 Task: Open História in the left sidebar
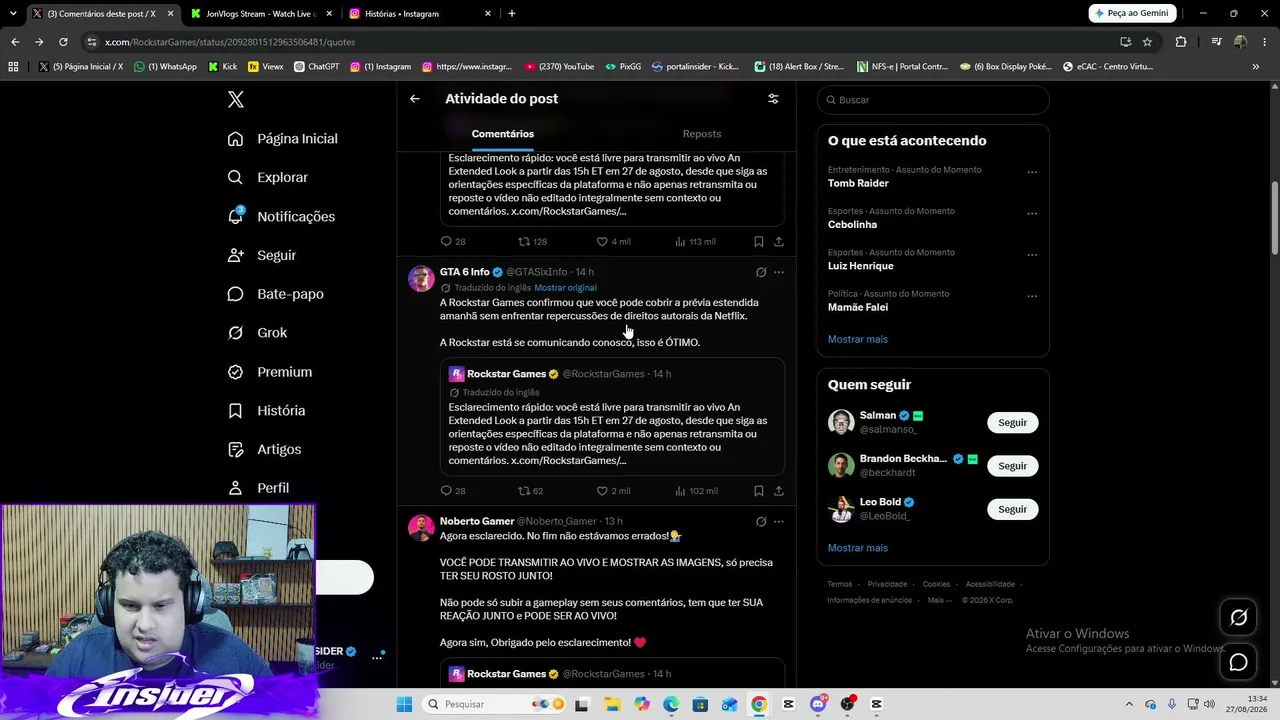click(266, 411)
